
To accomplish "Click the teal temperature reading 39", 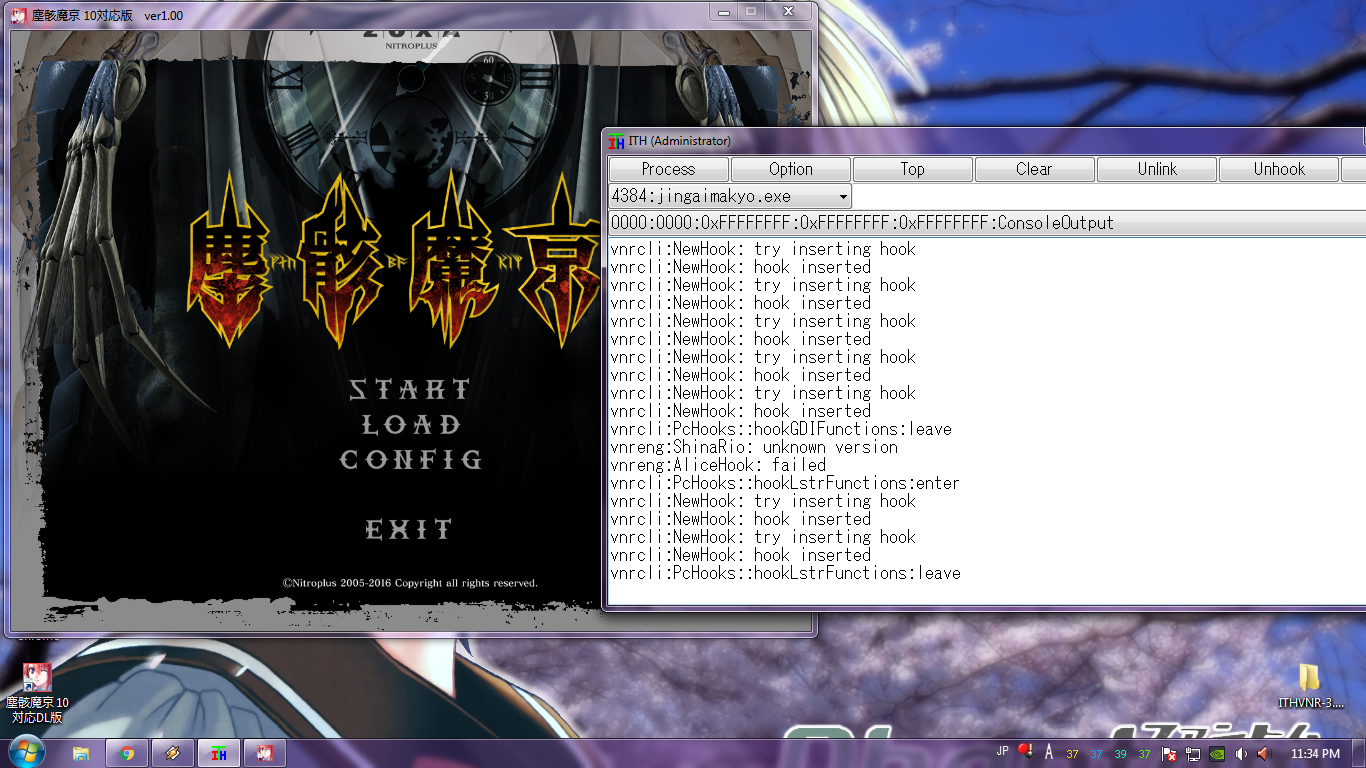I will pyautogui.click(x=1120, y=754).
